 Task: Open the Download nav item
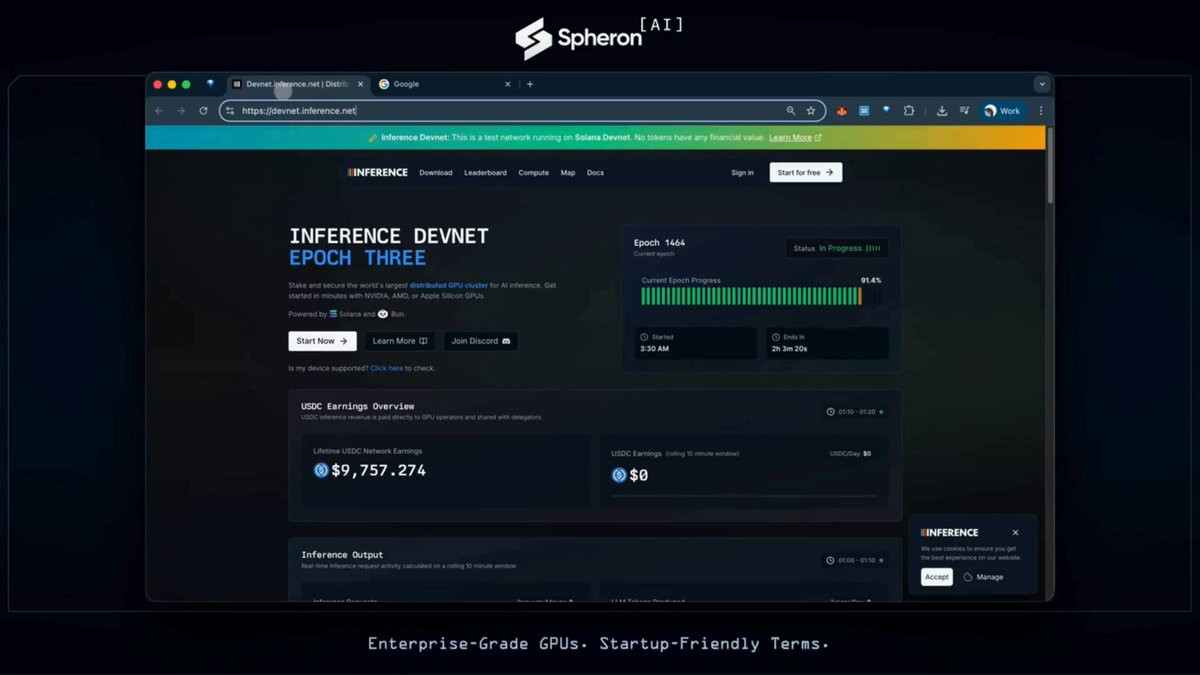tap(436, 173)
